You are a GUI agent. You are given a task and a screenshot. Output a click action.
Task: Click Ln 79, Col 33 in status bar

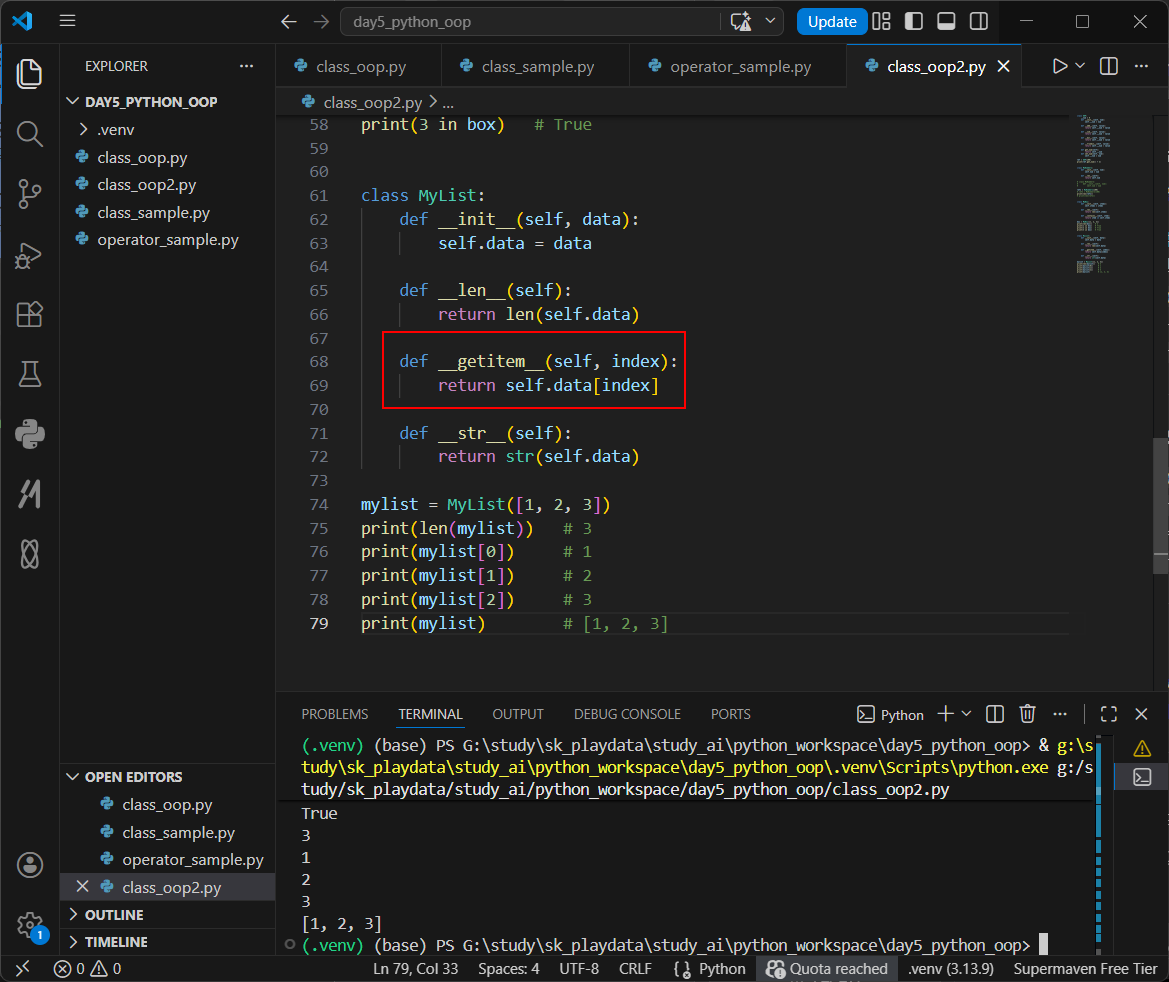tap(415, 969)
